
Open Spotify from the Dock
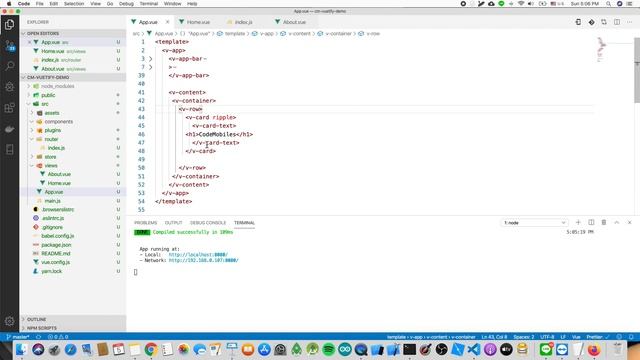(x=328, y=349)
